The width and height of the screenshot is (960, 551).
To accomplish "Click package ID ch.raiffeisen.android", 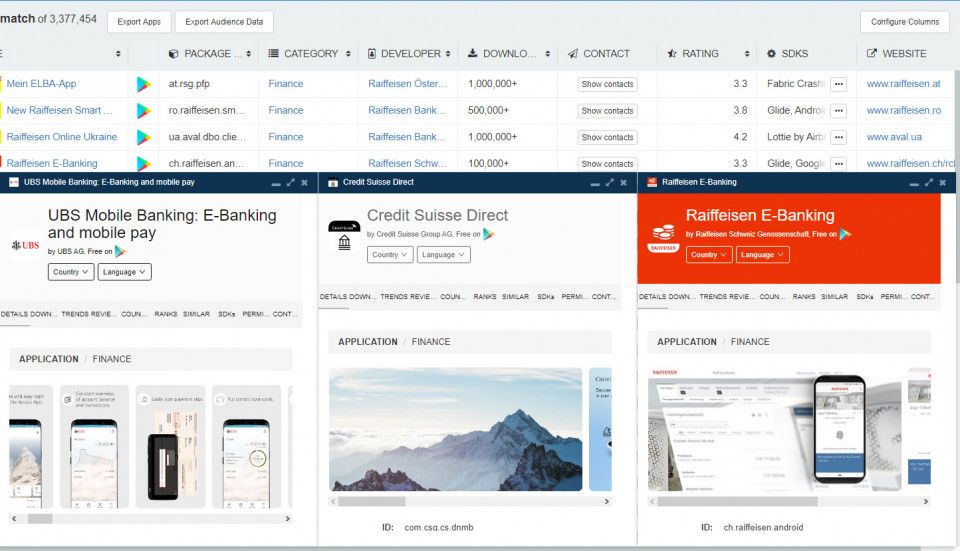I will 763,527.
